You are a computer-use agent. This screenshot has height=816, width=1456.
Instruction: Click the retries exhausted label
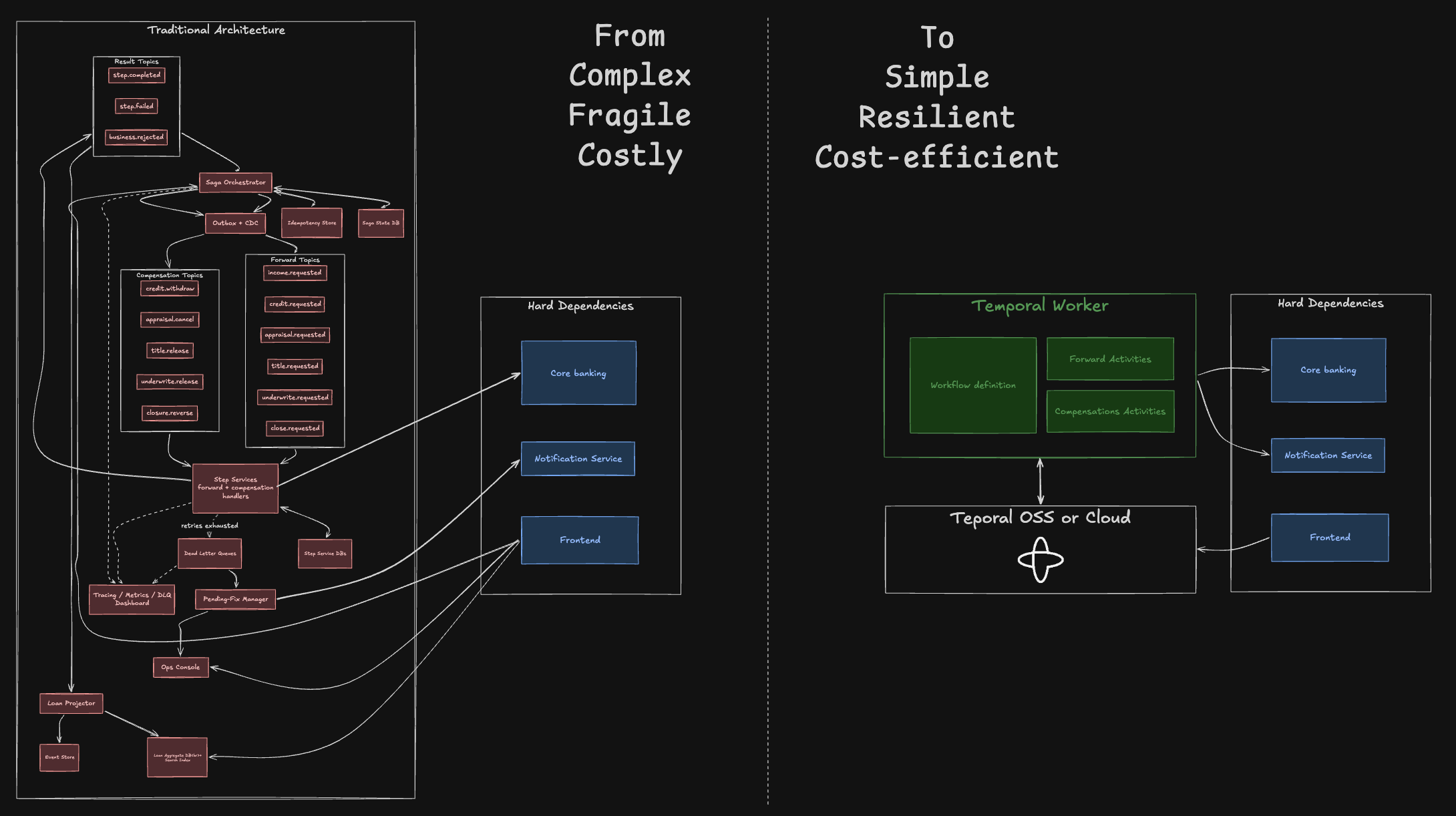(x=209, y=526)
